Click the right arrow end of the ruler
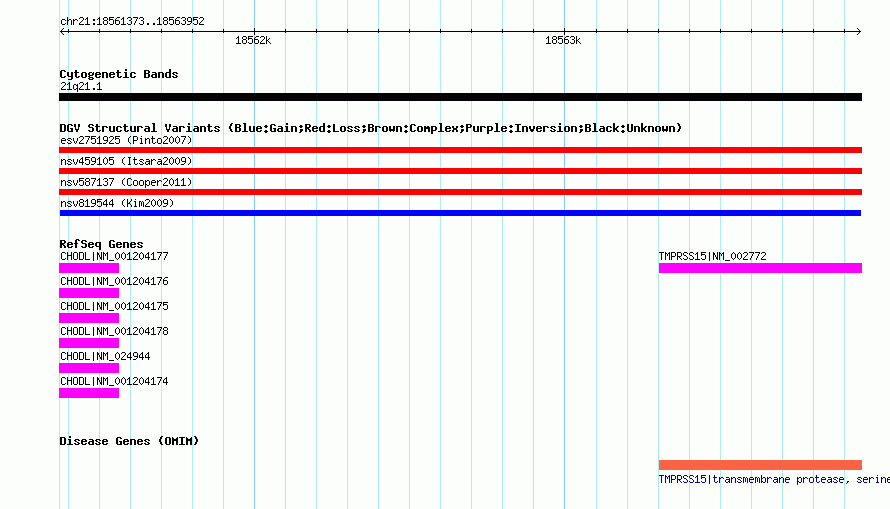890x509 pixels. (858, 31)
